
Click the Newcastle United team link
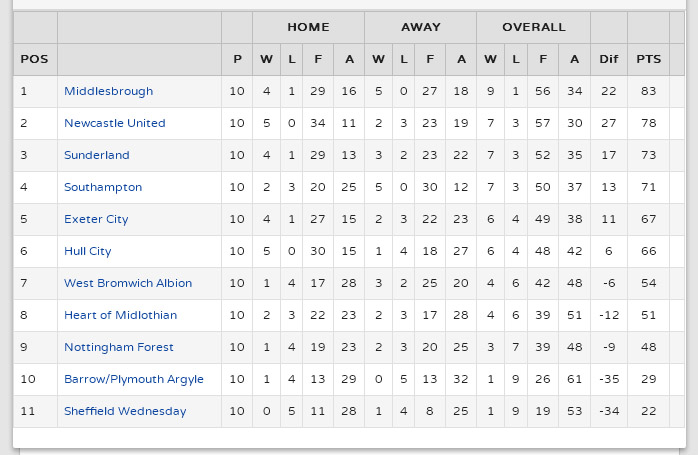pos(114,123)
